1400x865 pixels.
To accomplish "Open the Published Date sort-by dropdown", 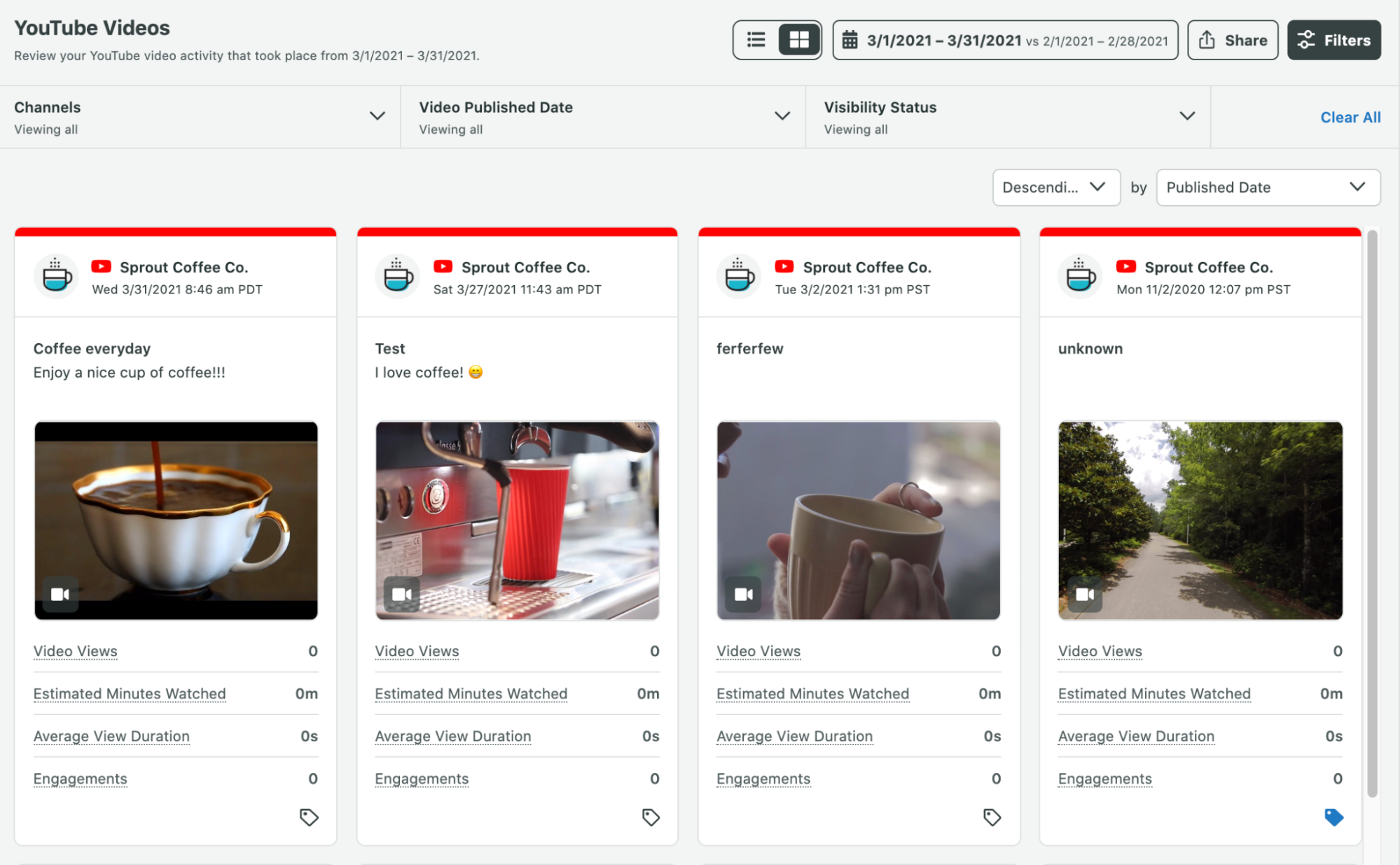I will pyautogui.click(x=1267, y=187).
